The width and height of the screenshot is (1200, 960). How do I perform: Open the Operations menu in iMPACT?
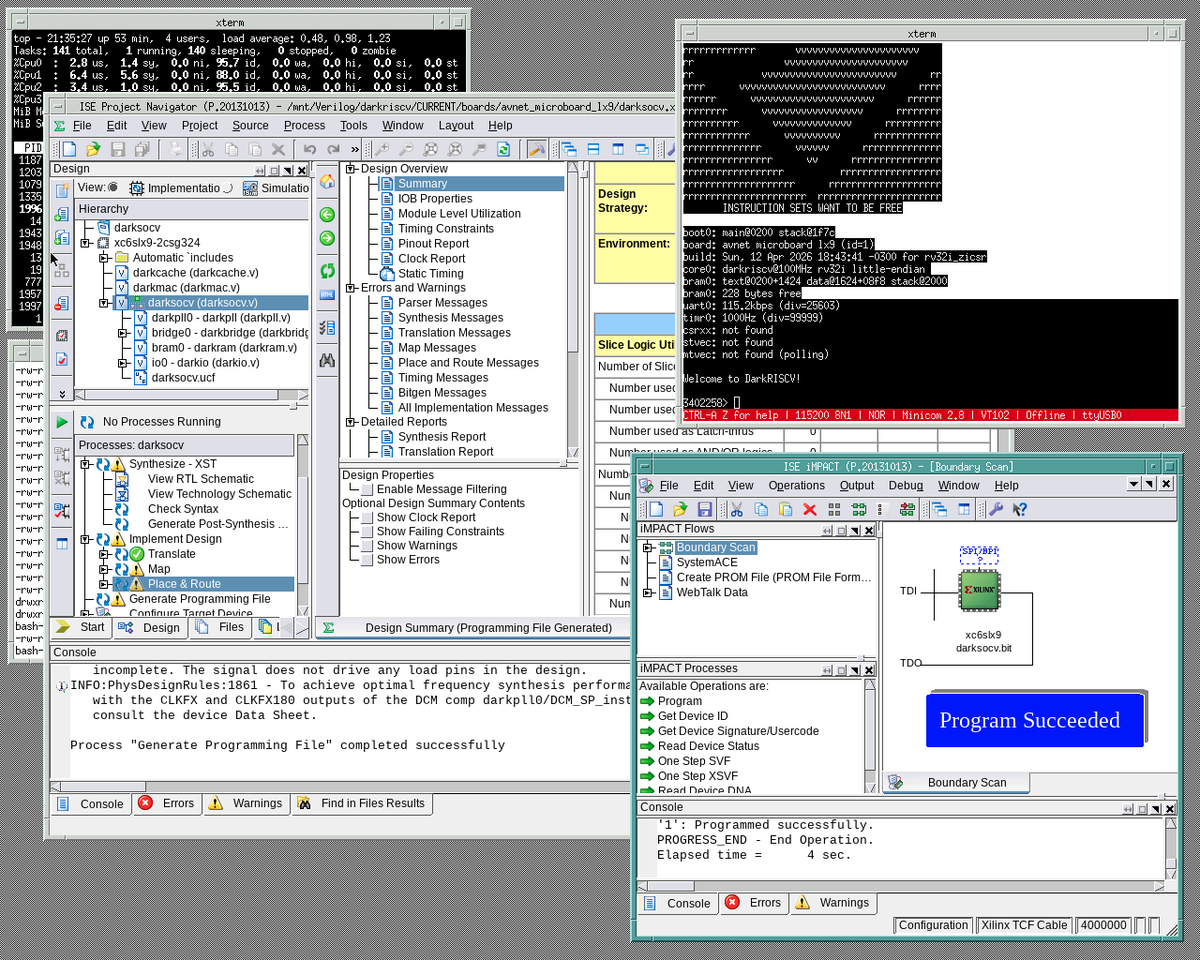pos(796,485)
